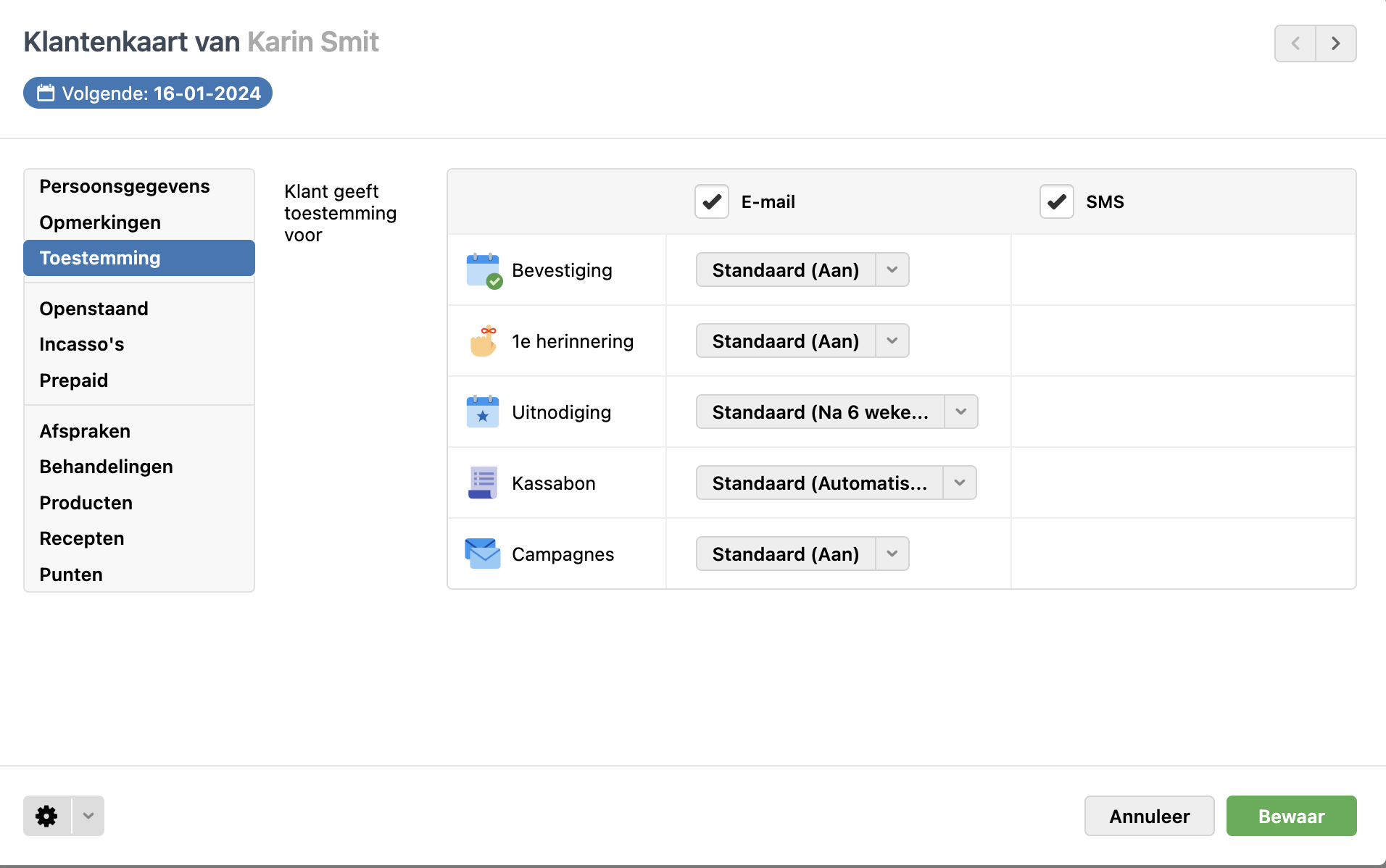Expand the Uitnodiging e-mail dropdown
1386x868 pixels.
(836, 412)
